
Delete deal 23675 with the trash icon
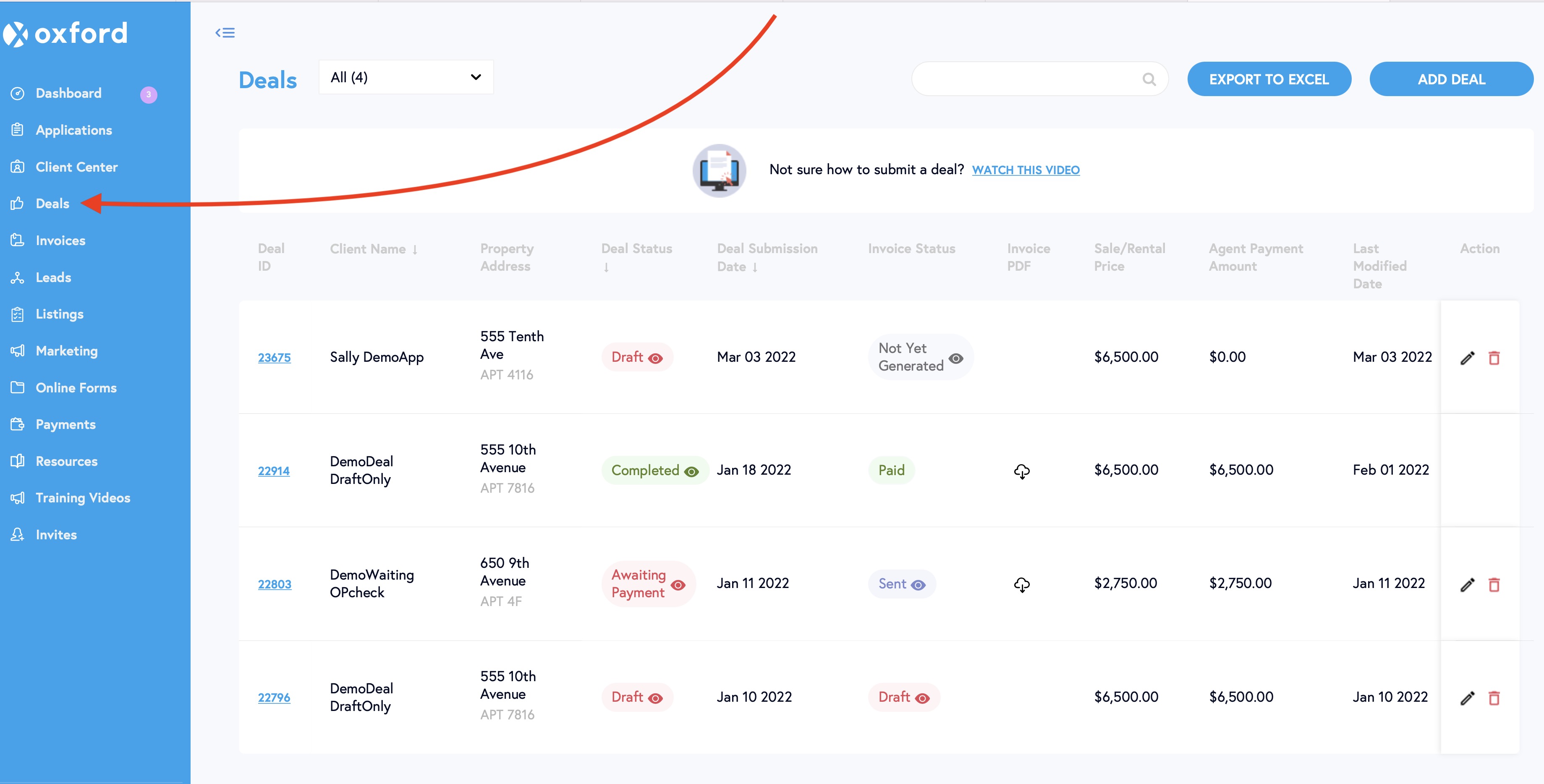click(1494, 358)
